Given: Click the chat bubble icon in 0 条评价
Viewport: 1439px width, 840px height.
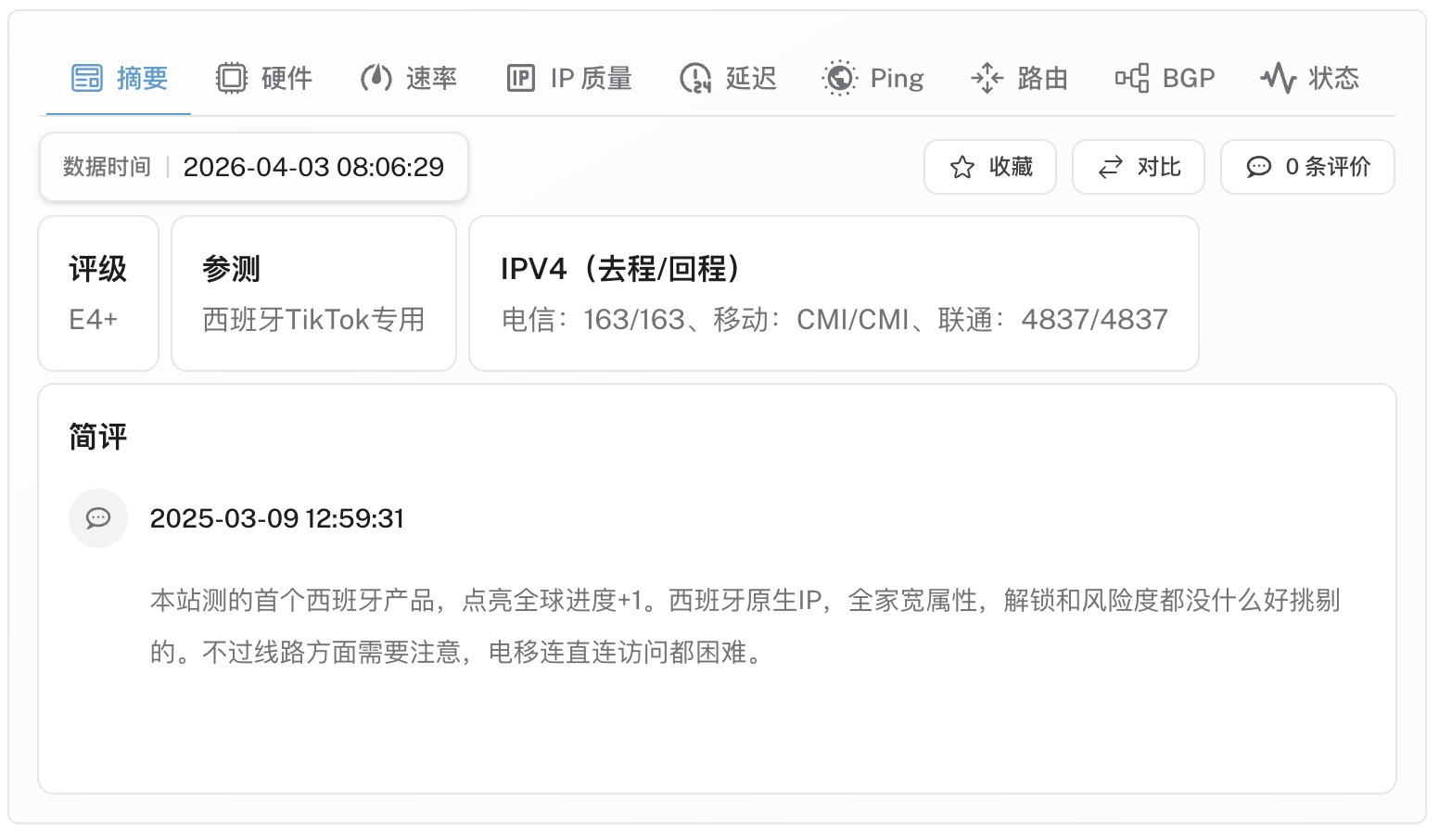Looking at the screenshot, I should [x=1259, y=167].
